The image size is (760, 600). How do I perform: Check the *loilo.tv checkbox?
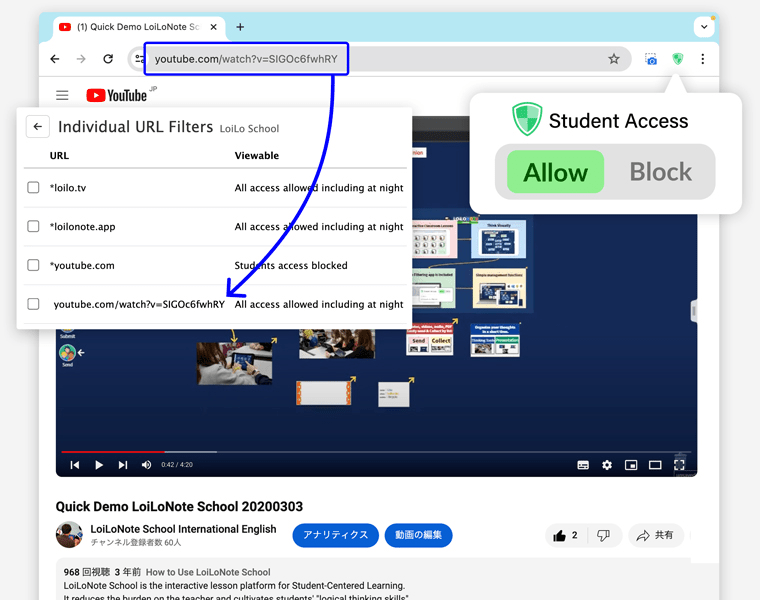pyautogui.click(x=33, y=188)
